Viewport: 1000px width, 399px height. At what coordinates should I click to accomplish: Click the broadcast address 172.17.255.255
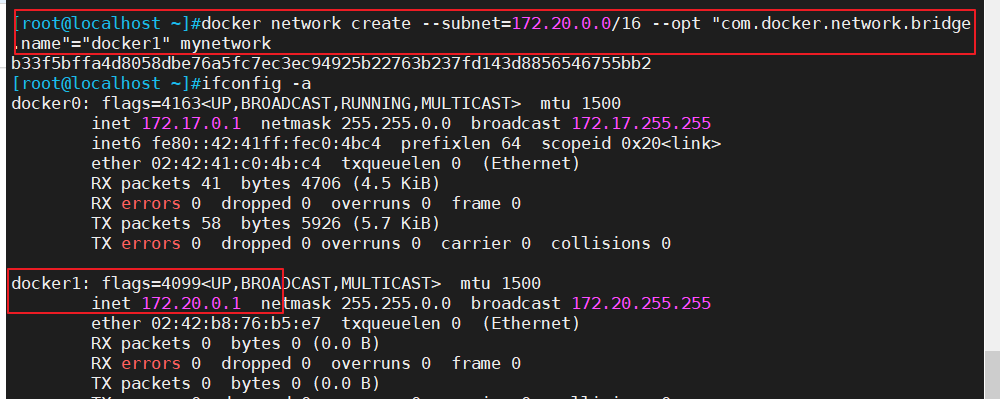[x=641, y=123]
